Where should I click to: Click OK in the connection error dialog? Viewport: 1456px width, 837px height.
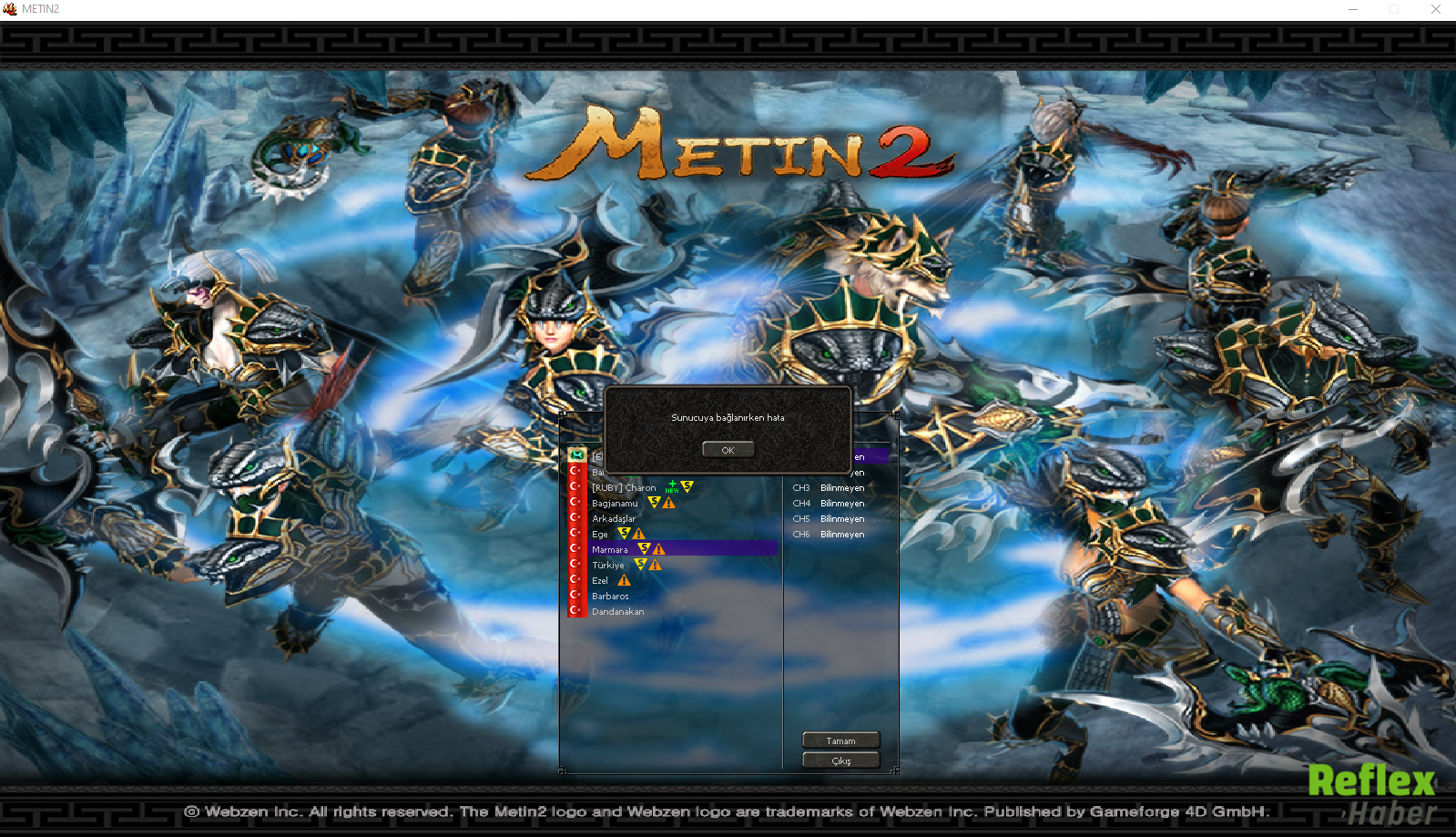pos(728,450)
